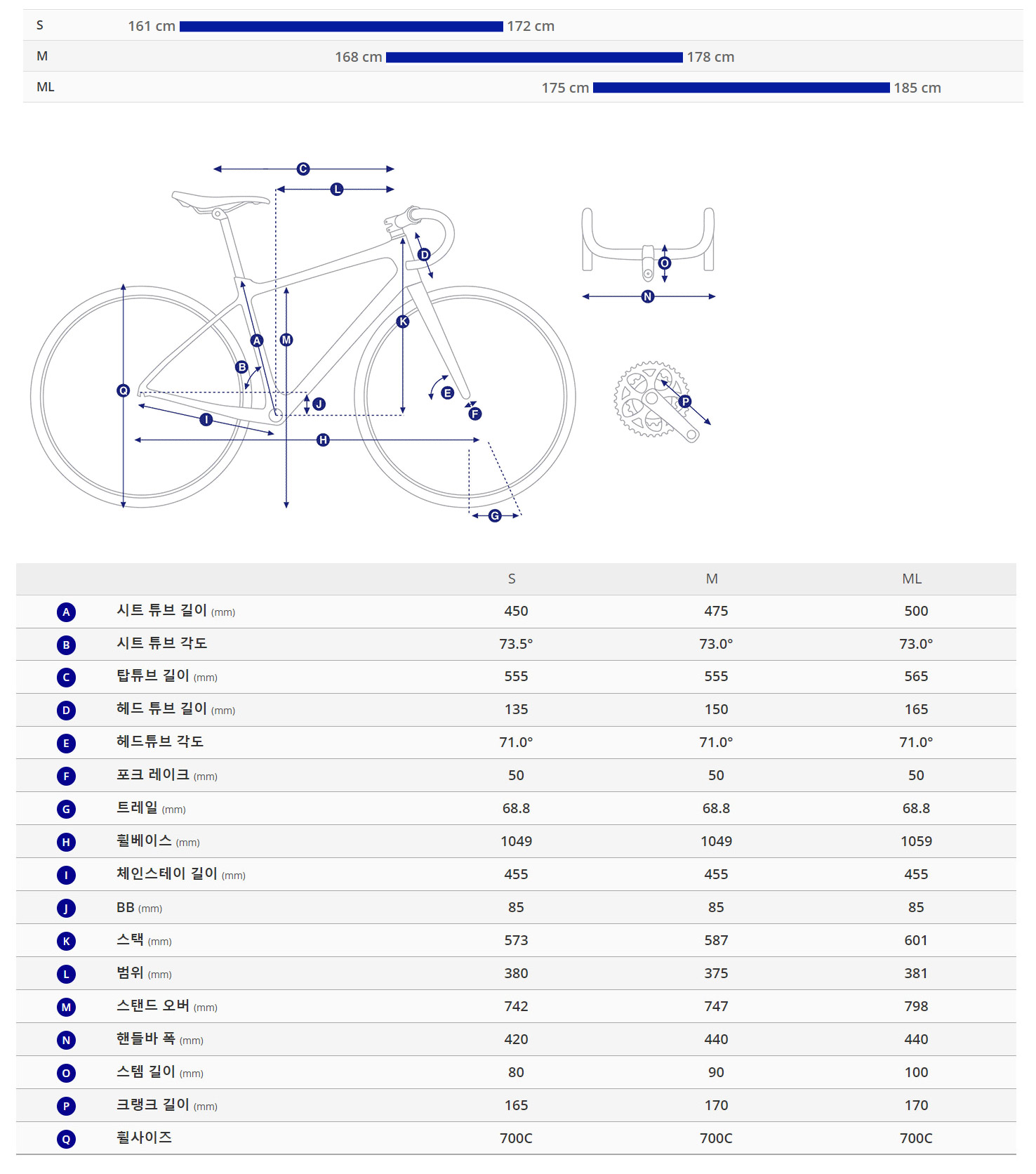Click the N handlebar width marker on diagram
Image resolution: width=1036 pixels, height=1174 pixels.
pos(648,297)
